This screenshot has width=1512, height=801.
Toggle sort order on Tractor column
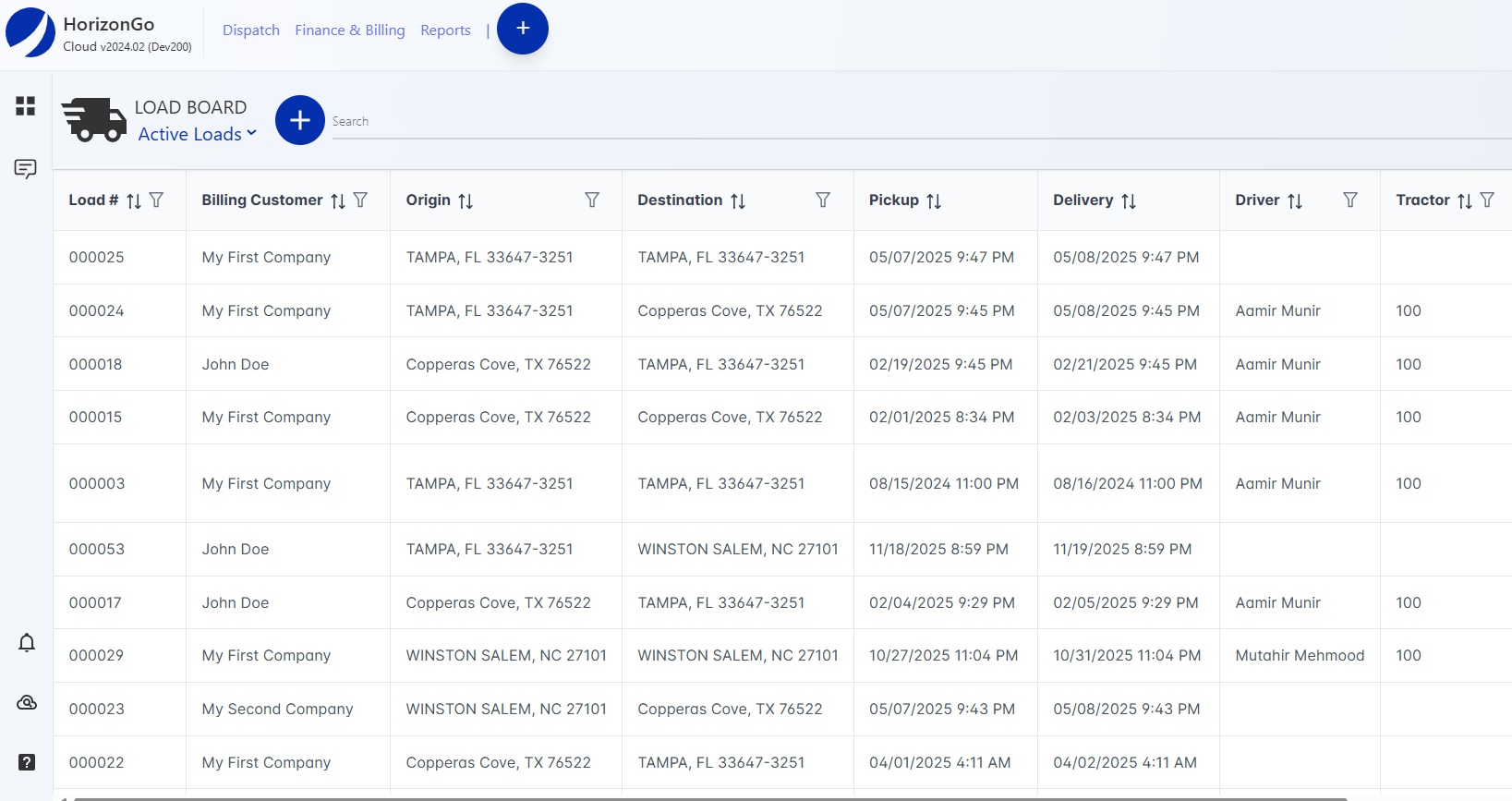(1465, 201)
